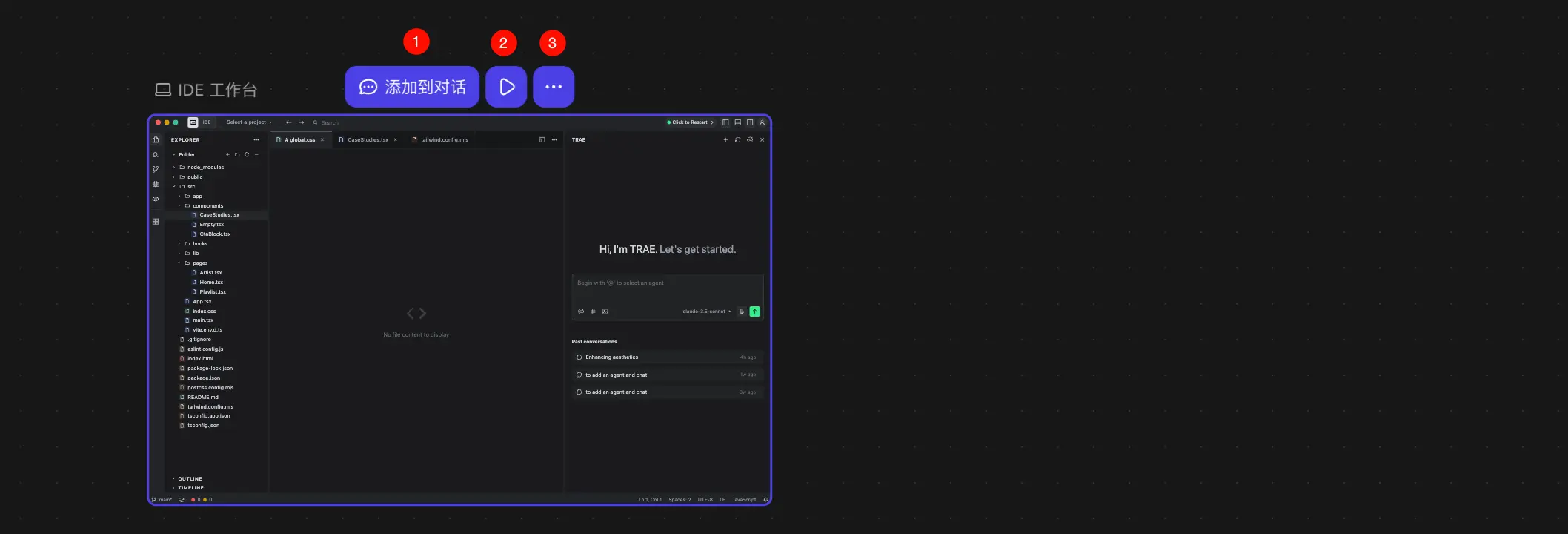
Task: Open the Explorer view in the activity bar
Action: [156, 139]
